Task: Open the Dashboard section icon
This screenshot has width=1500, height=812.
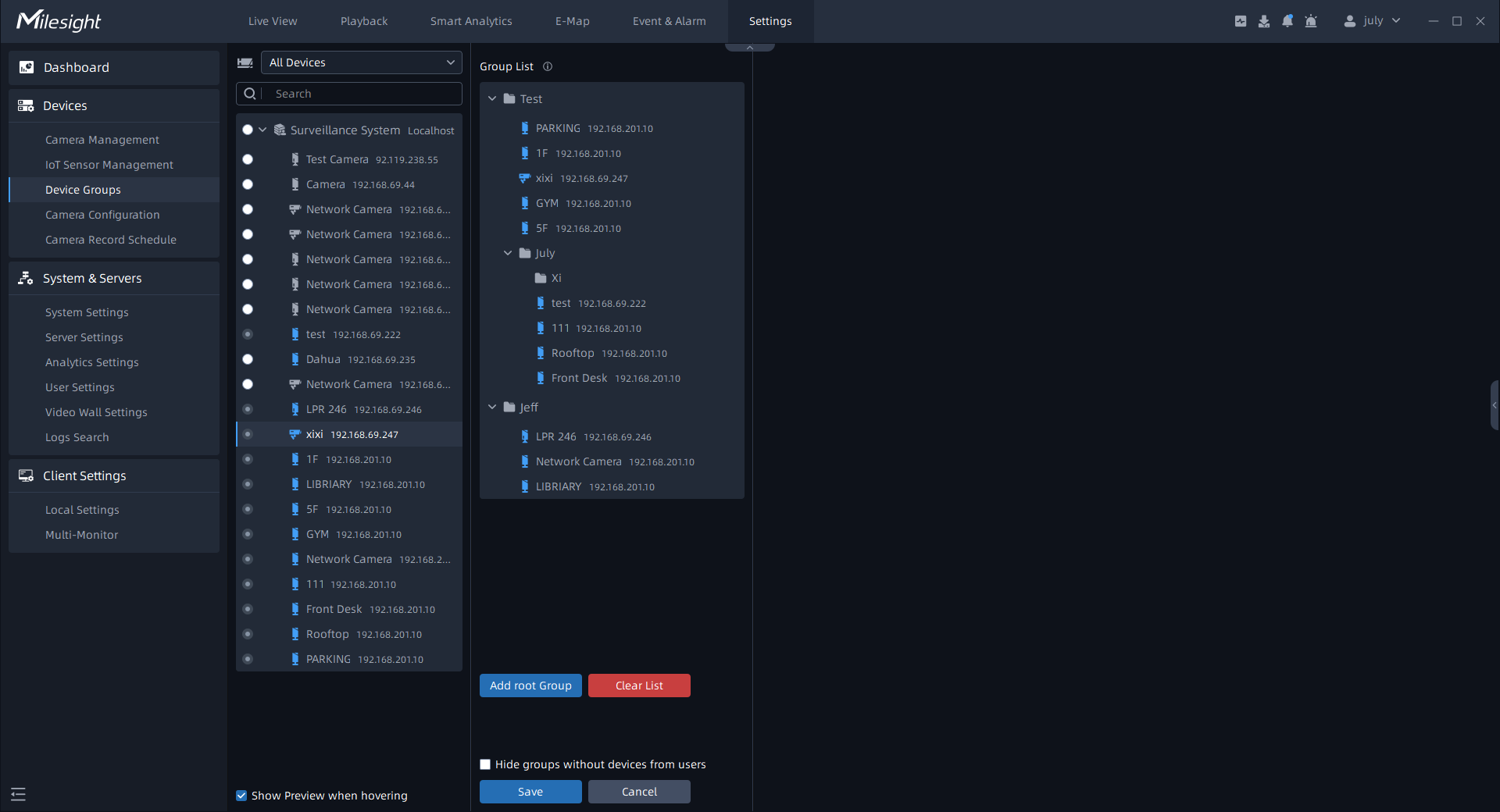Action: click(27, 67)
